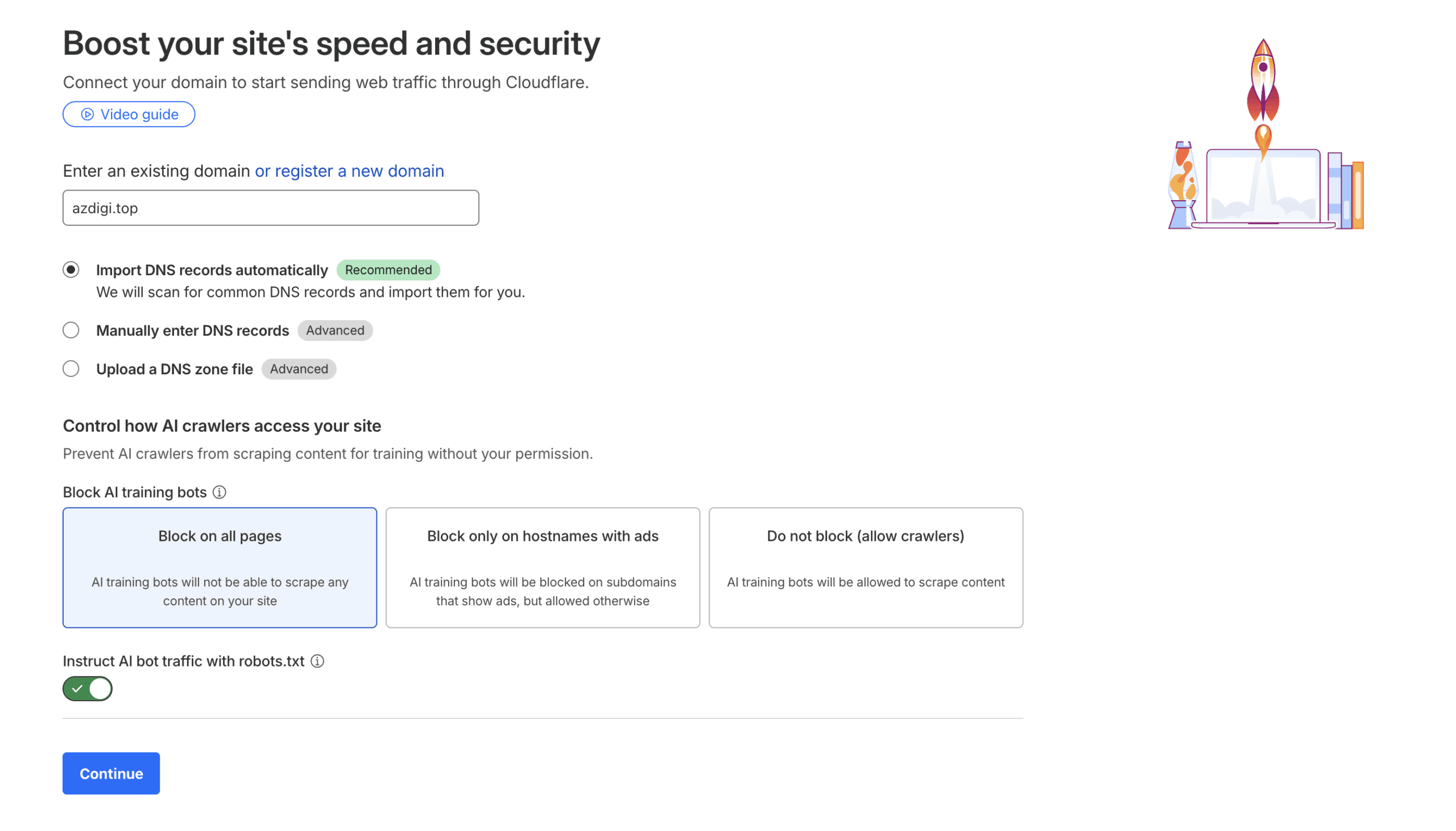Choose the Block on all pages option
Screen dimensions: 1456x831
tap(220, 568)
